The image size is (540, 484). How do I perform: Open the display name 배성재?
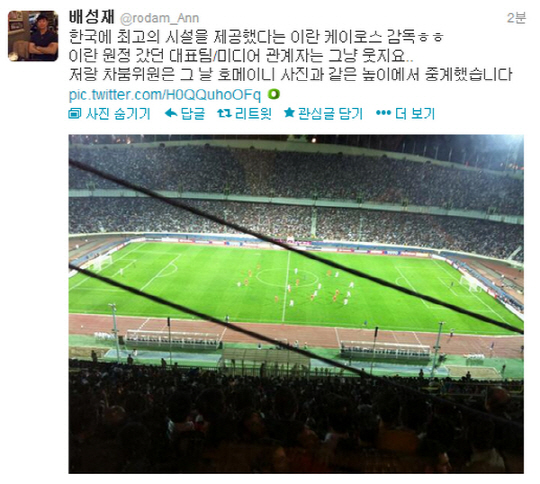pos(91,17)
